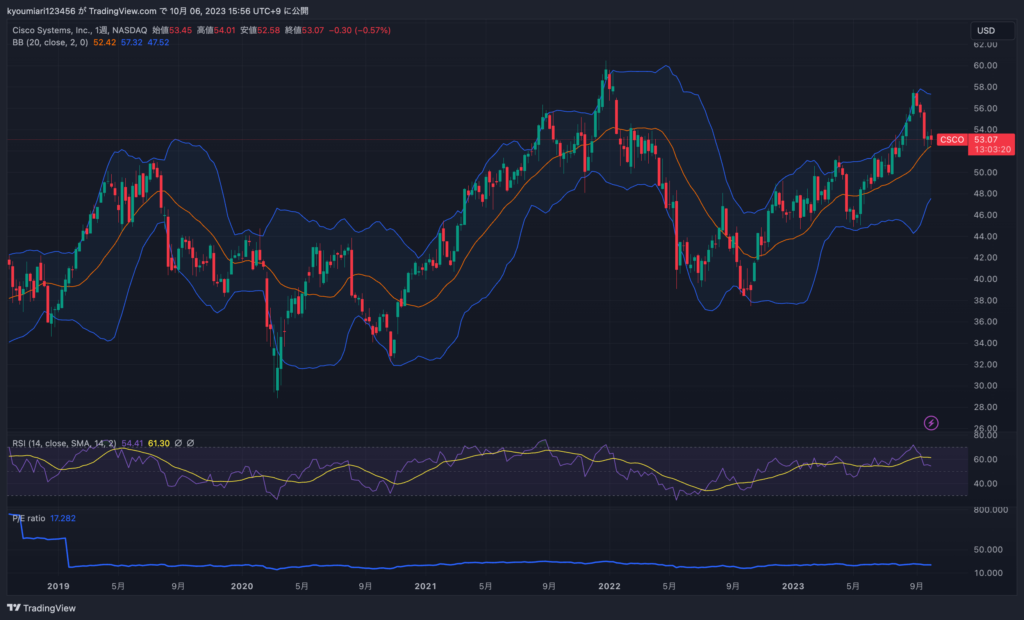1024x620 pixels.
Task: Click the 9月 label following 2023's 5月
Action: [916, 586]
